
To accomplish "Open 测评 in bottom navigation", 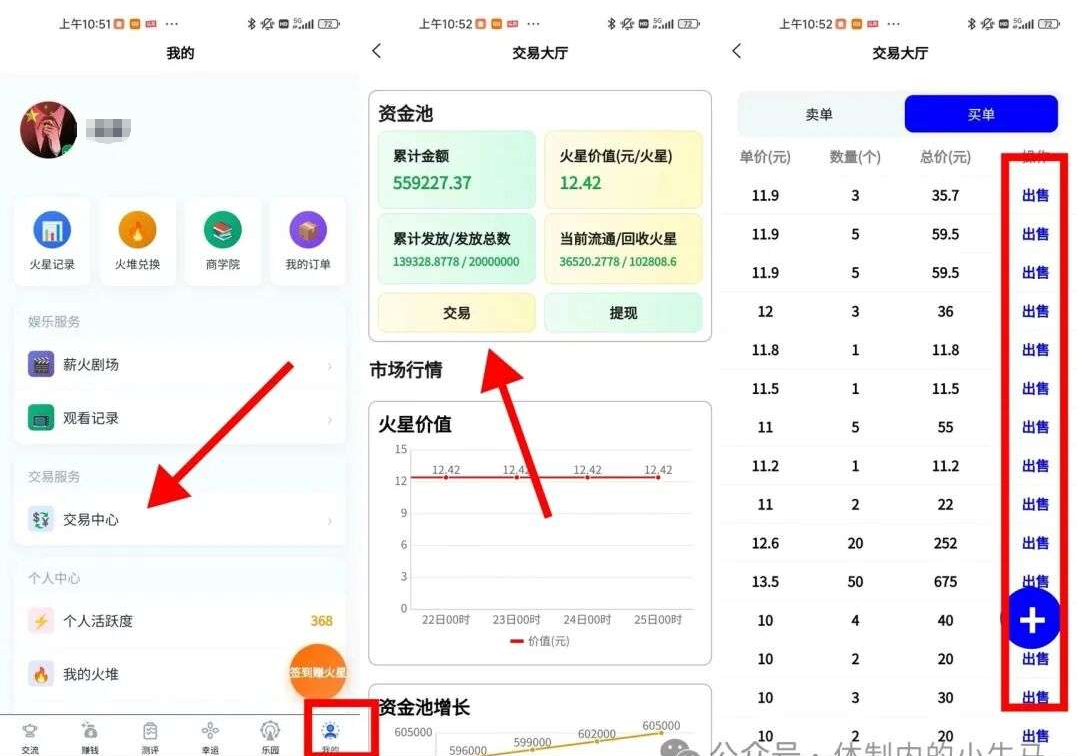I will point(150,735).
